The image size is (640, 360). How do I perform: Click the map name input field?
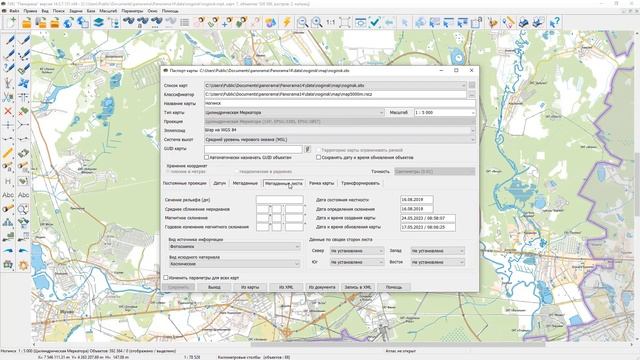pyautogui.click(x=340, y=104)
